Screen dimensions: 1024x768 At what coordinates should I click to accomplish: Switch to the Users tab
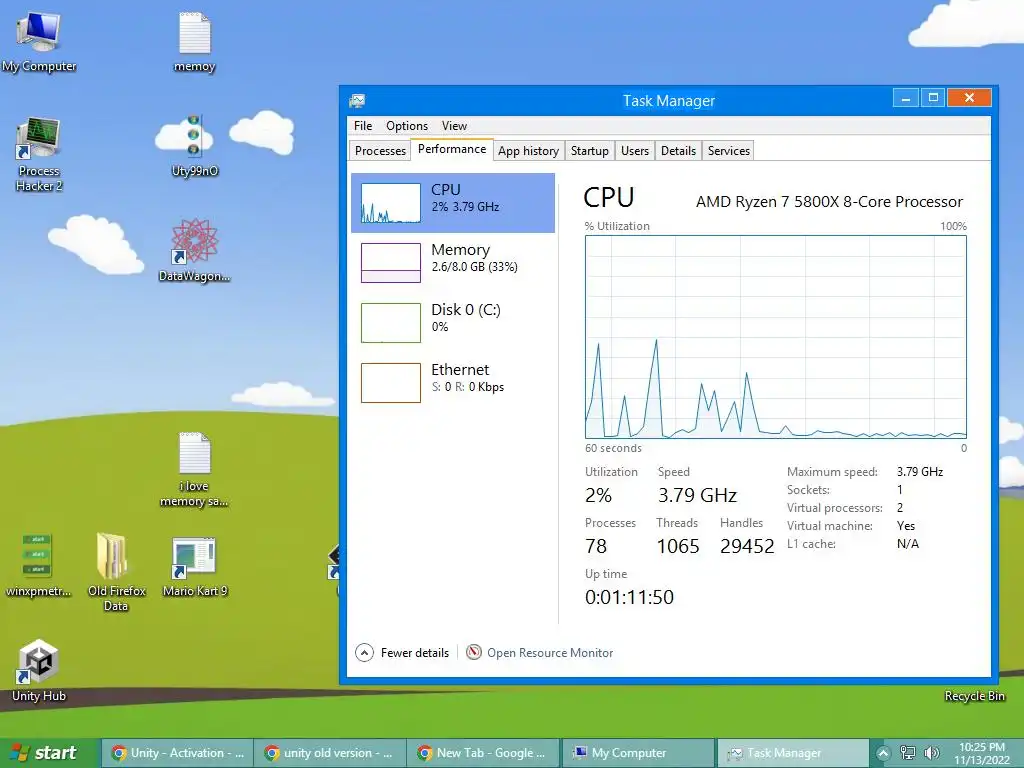(635, 151)
